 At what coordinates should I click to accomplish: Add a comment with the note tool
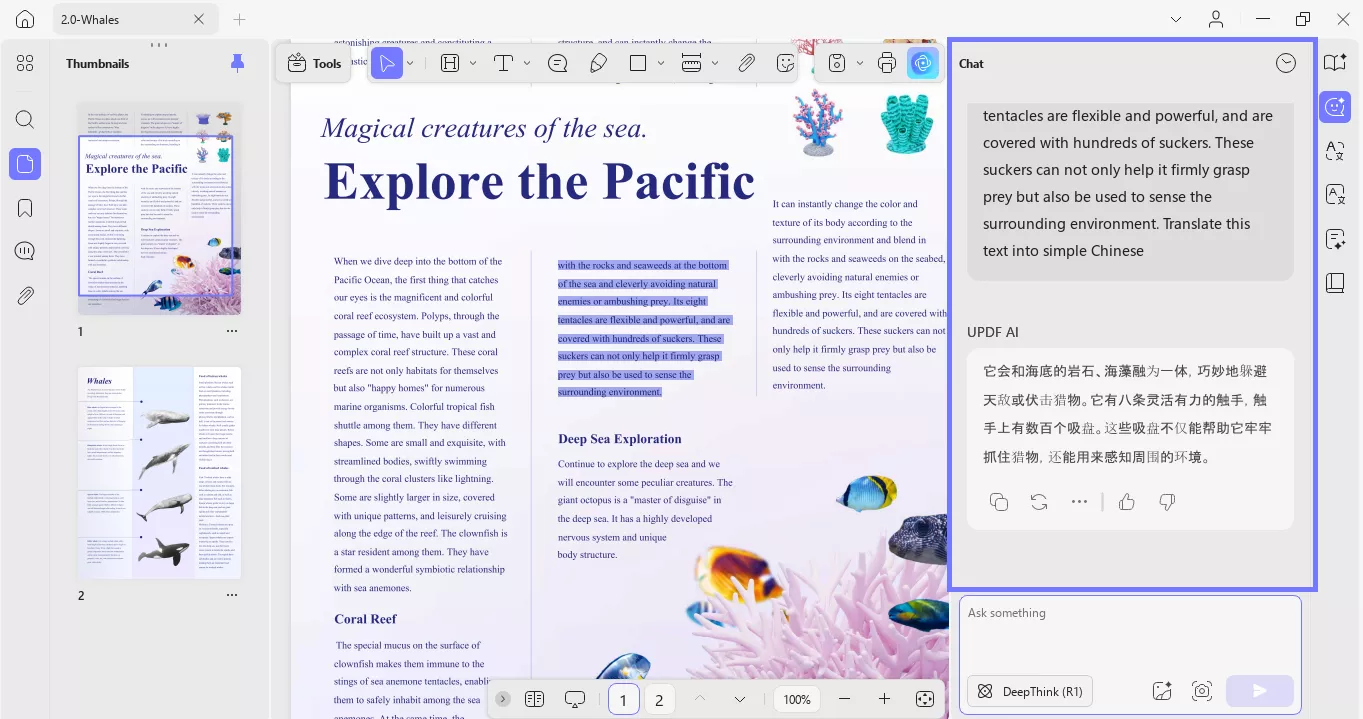point(558,63)
